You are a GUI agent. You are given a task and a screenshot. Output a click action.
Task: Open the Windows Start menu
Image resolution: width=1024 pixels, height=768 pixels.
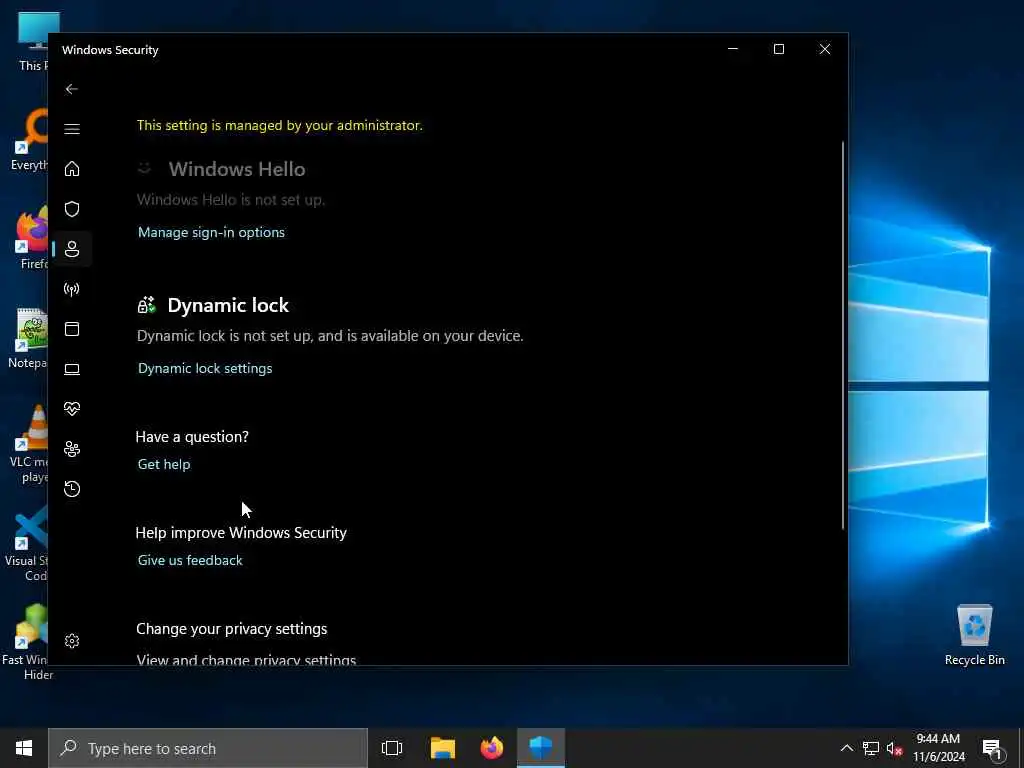24,748
